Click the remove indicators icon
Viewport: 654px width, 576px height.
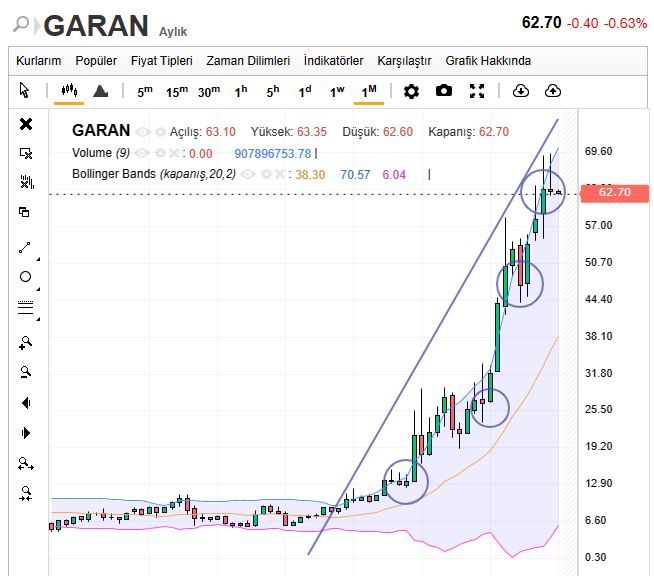(x=27, y=182)
